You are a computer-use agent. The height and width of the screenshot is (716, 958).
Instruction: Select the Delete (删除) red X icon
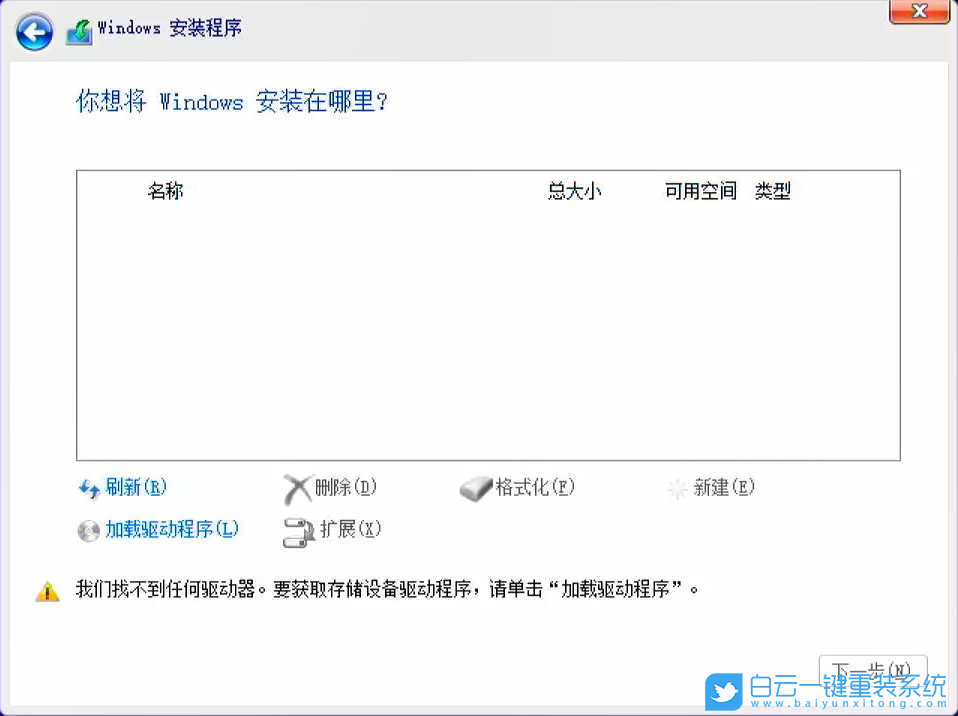point(301,488)
